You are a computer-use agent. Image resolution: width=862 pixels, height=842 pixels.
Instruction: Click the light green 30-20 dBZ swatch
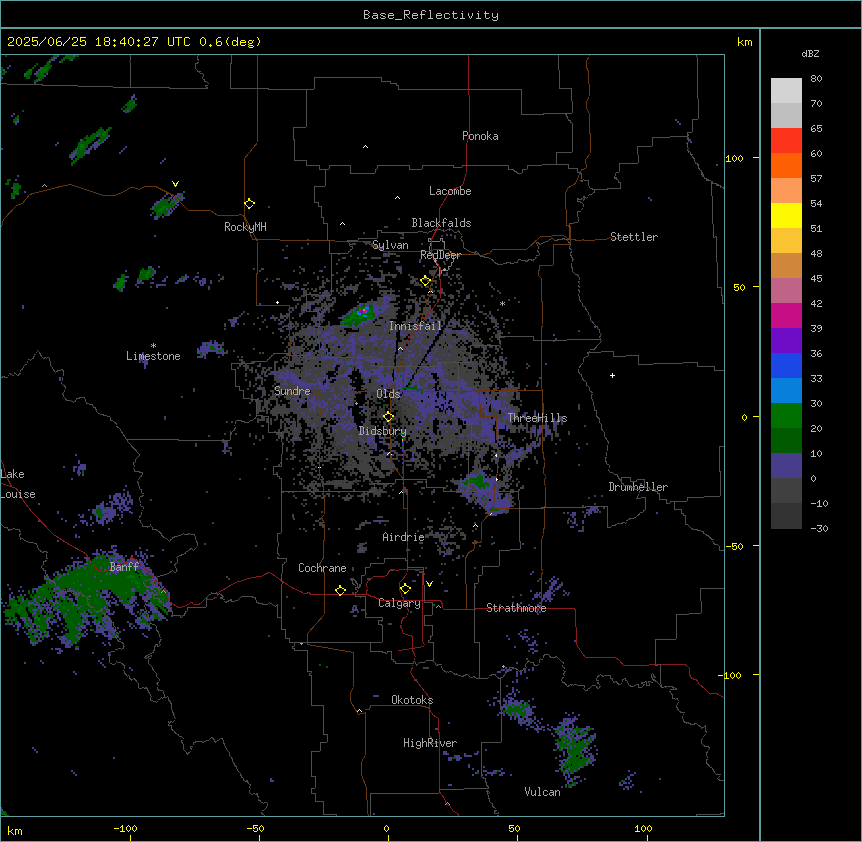[x=786, y=416]
